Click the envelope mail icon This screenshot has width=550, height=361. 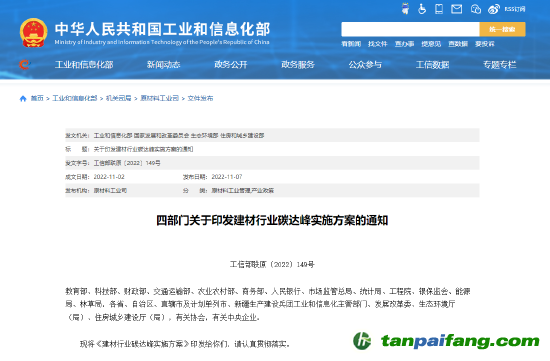(456, 9)
